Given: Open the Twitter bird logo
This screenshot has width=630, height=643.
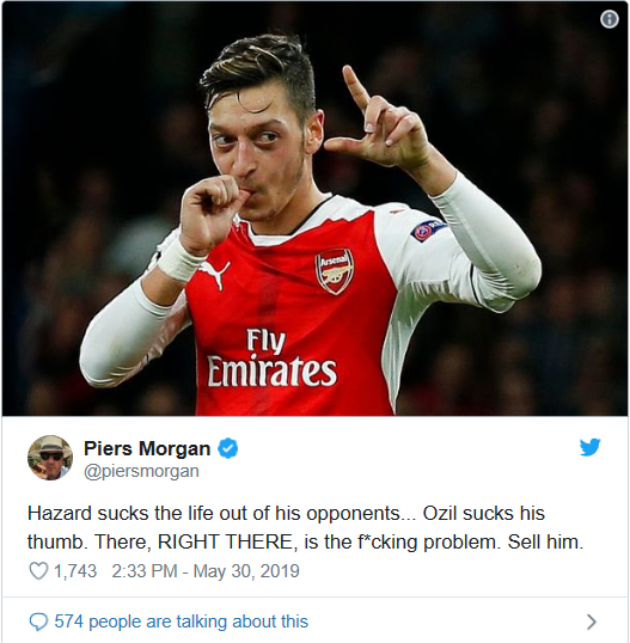Looking at the screenshot, I should 591,448.
